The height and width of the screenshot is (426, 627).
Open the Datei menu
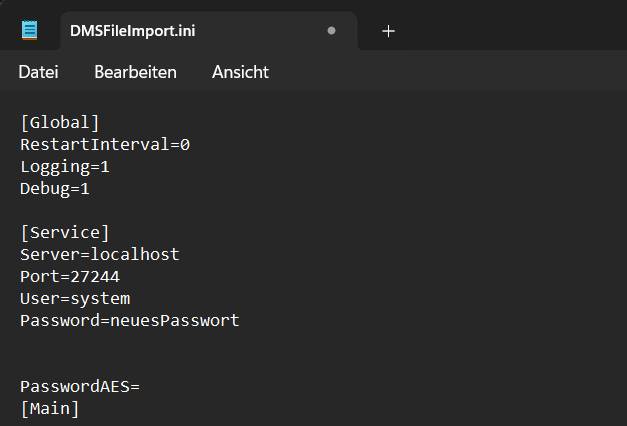coord(38,72)
